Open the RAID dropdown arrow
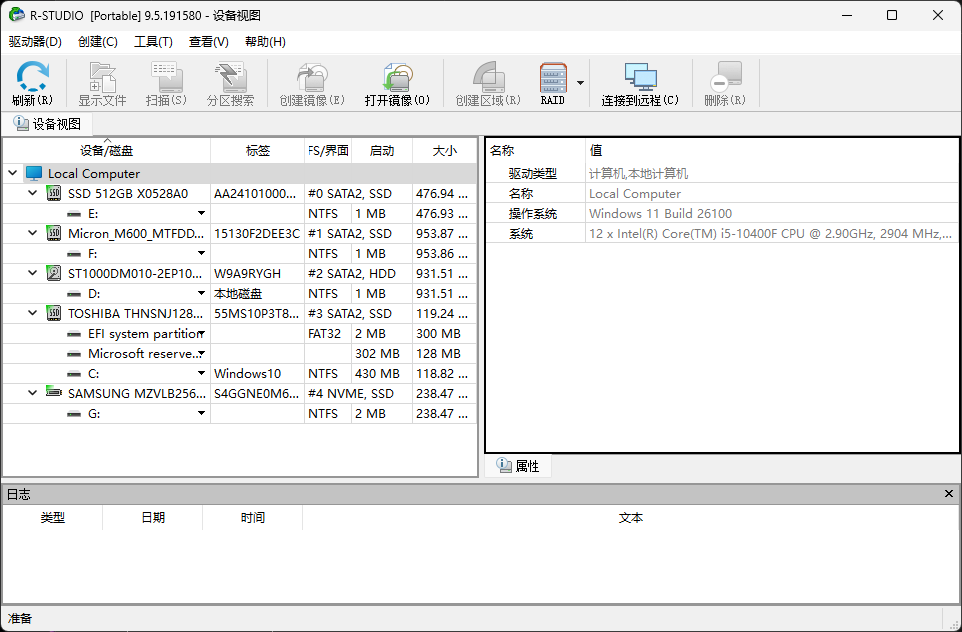This screenshot has height=632, width=962. click(580, 83)
